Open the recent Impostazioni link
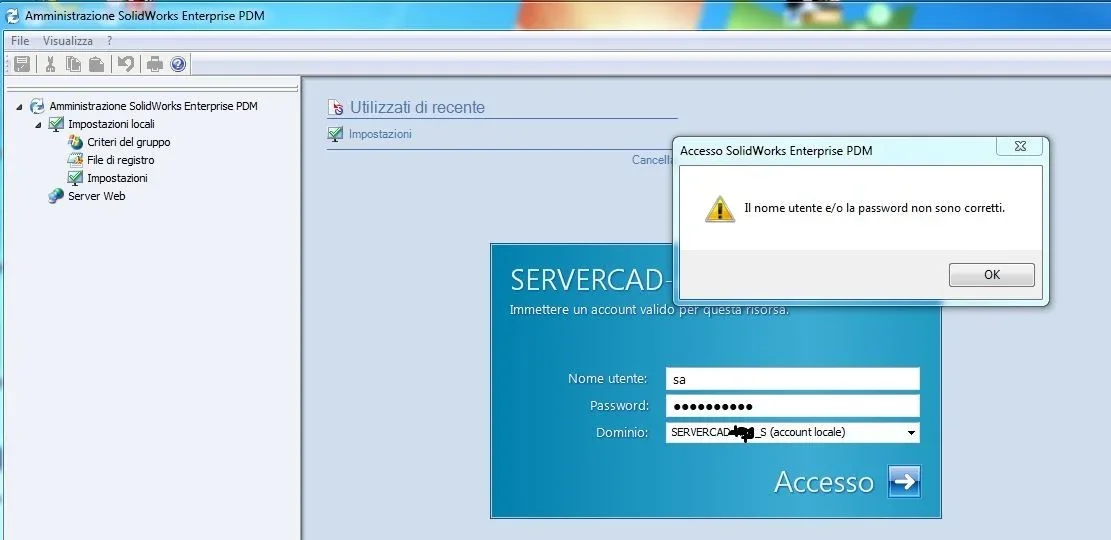 [380, 134]
